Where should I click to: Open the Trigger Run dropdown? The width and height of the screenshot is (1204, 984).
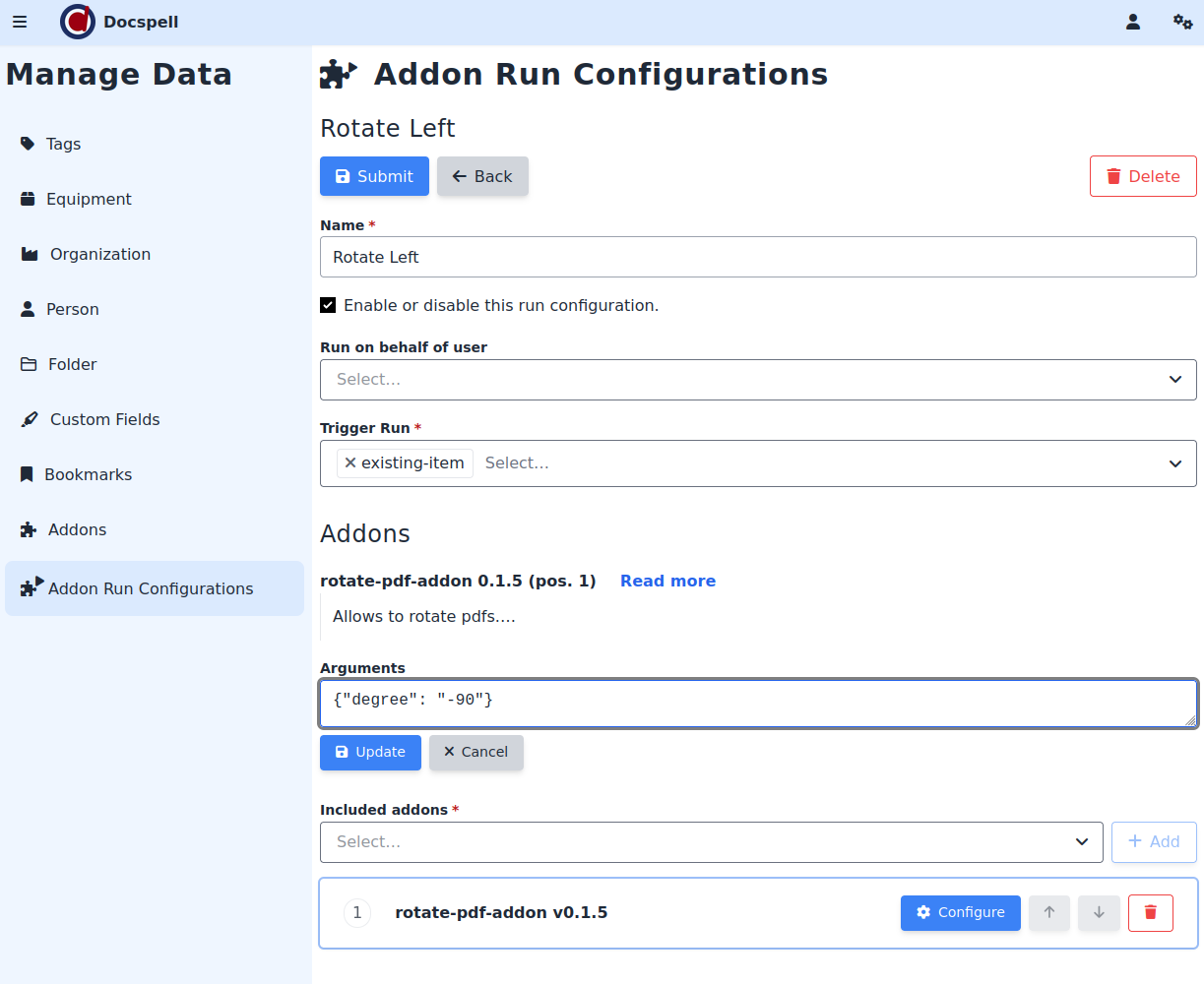1174,463
